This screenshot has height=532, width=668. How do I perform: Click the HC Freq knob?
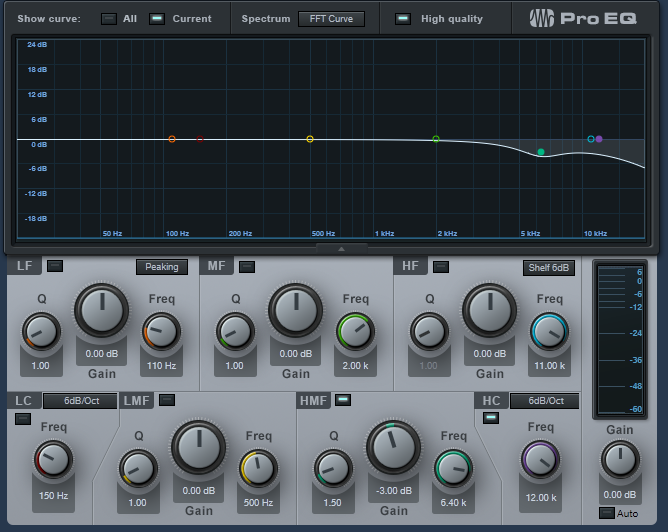[541, 460]
